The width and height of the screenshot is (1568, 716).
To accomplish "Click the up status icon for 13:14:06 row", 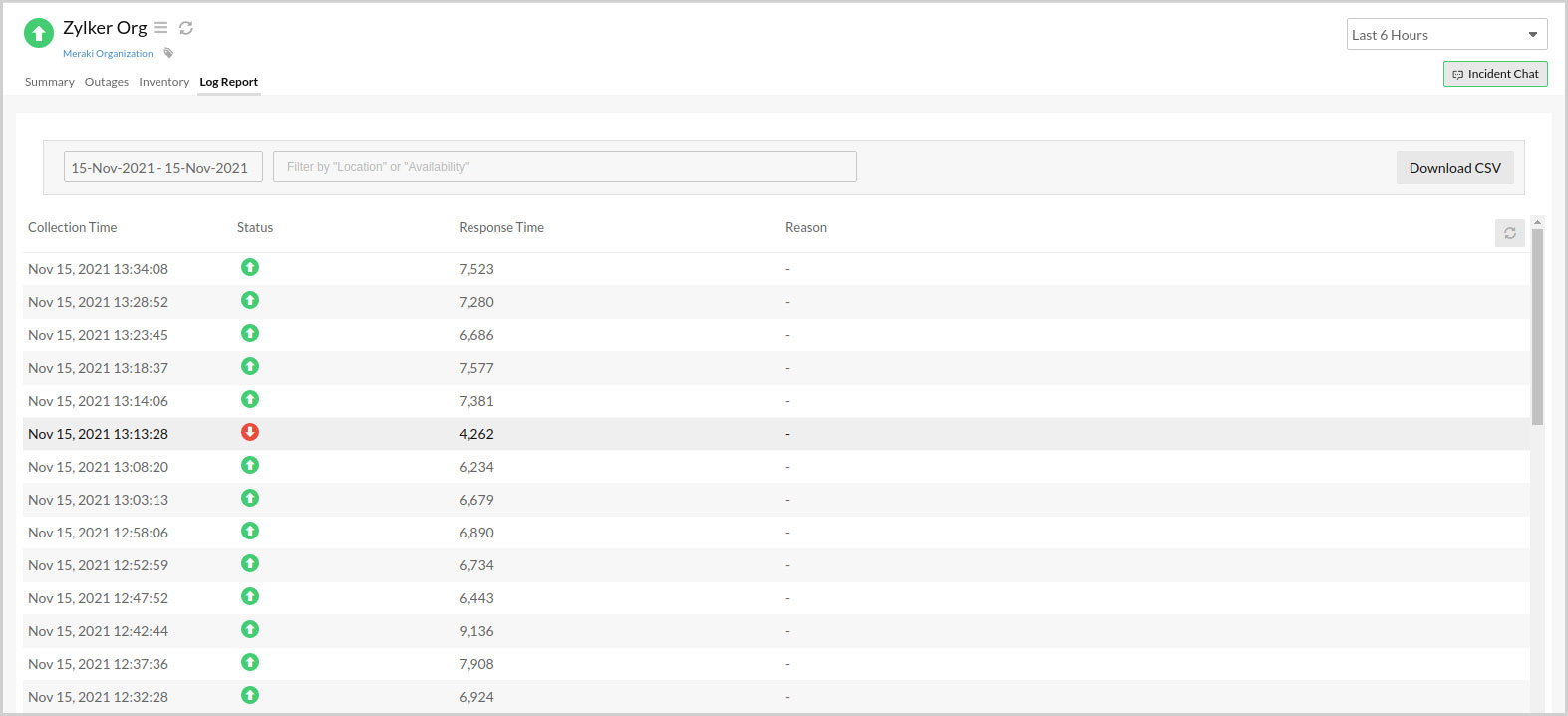I will (250, 399).
